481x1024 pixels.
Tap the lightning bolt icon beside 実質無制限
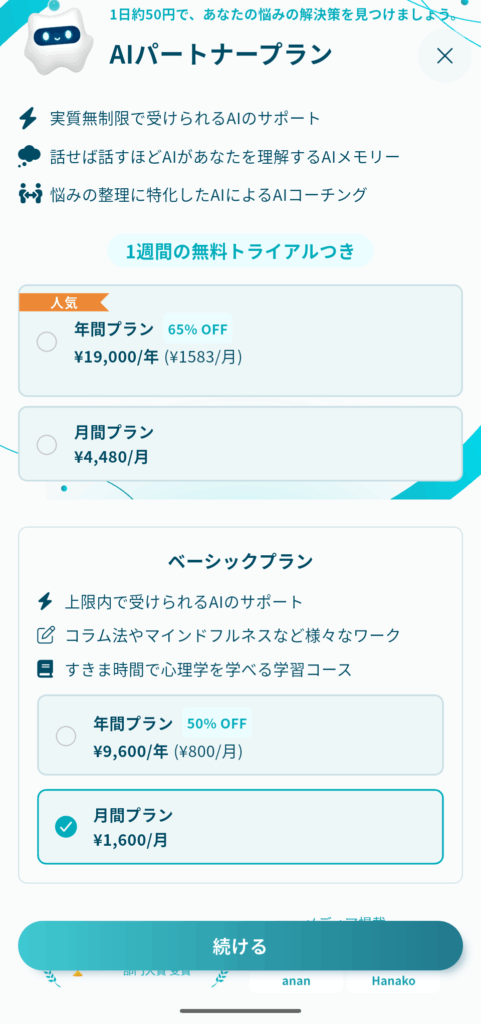pyautogui.click(x=27, y=119)
